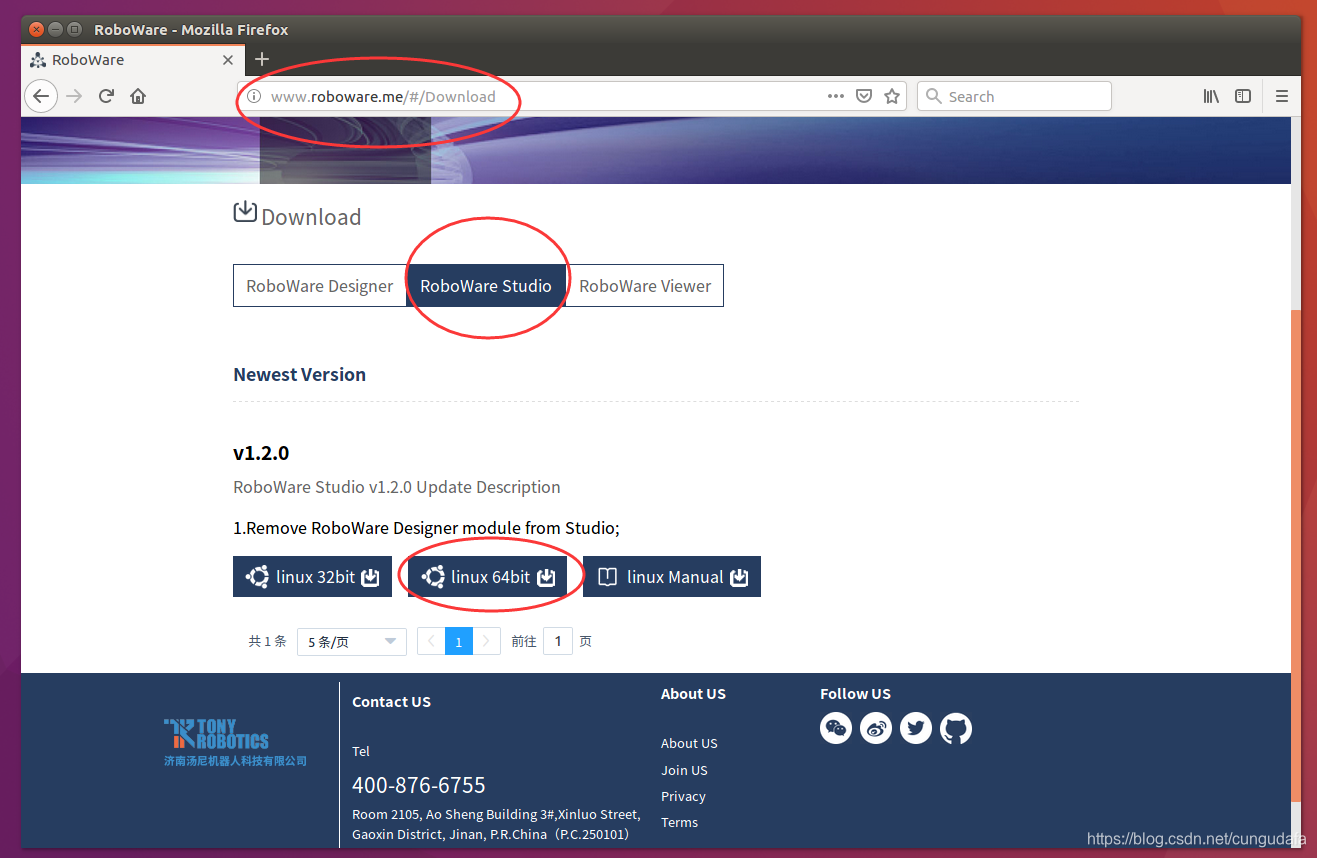Viewport: 1317px width, 858px height.
Task: Click the Follow US heading
Action: (x=855, y=694)
